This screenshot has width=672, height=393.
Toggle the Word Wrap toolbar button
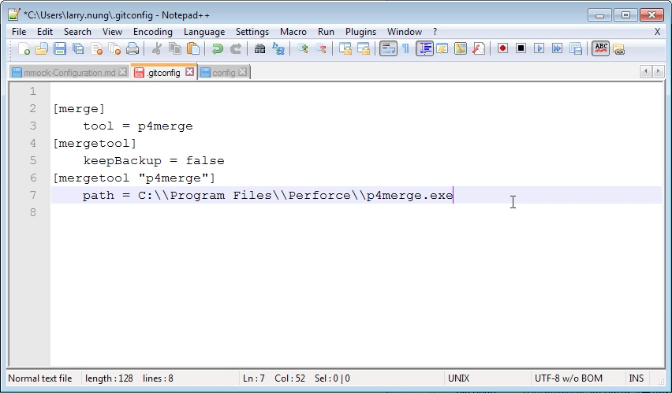(x=388, y=49)
